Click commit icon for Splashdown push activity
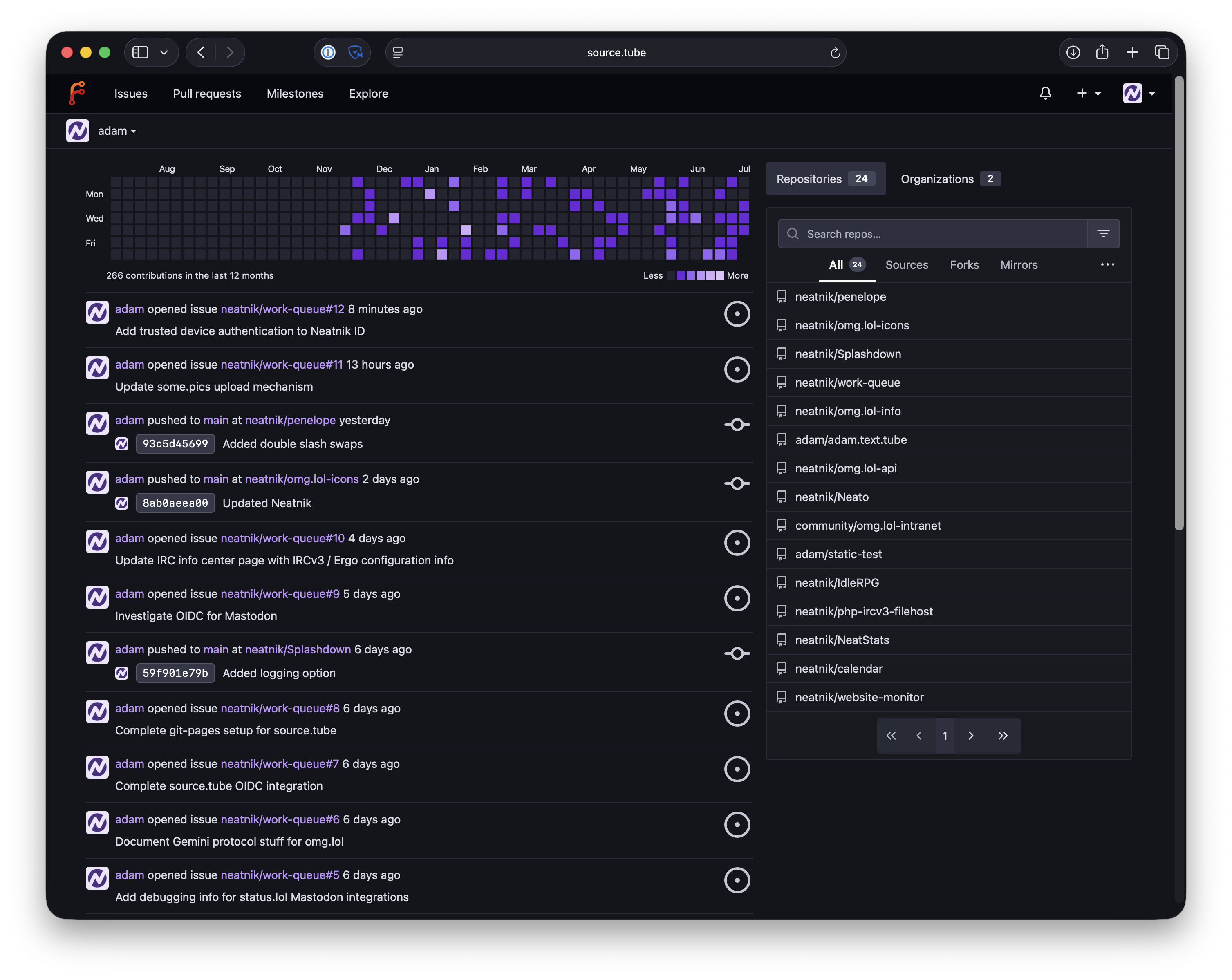The image size is (1232, 980). click(x=737, y=653)
